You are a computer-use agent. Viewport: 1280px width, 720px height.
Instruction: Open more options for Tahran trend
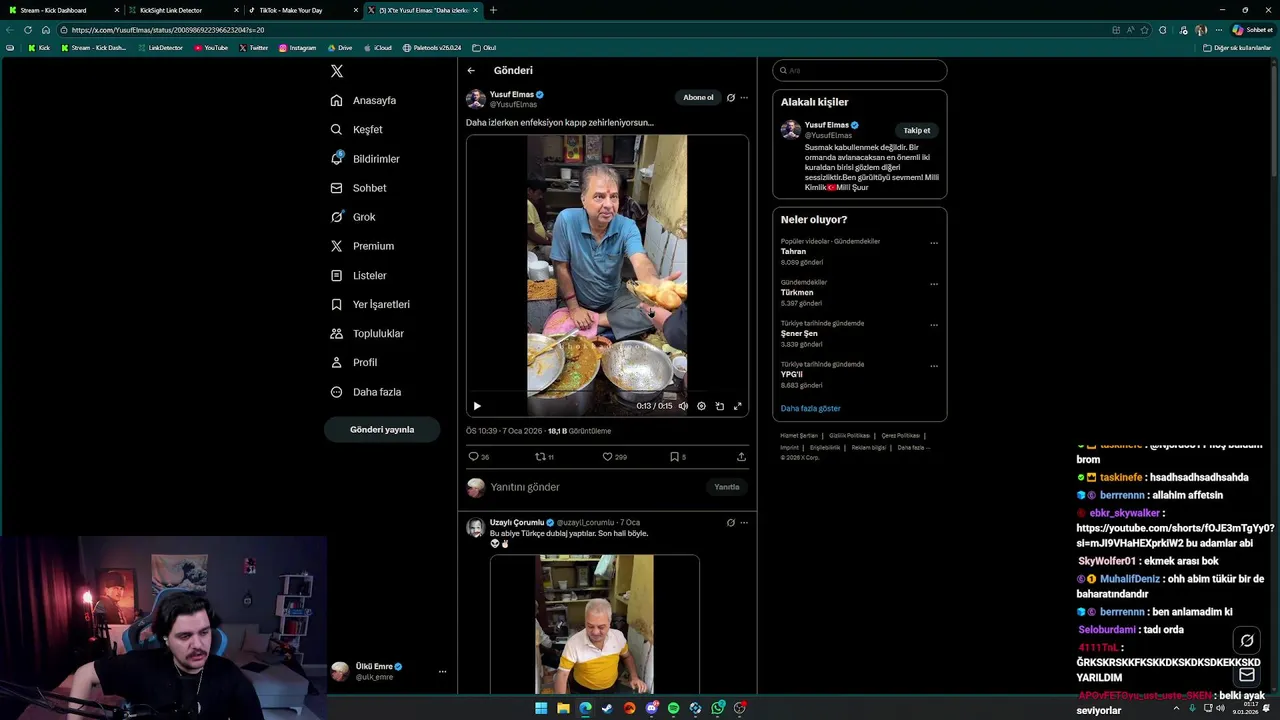(x=934, y=243)
